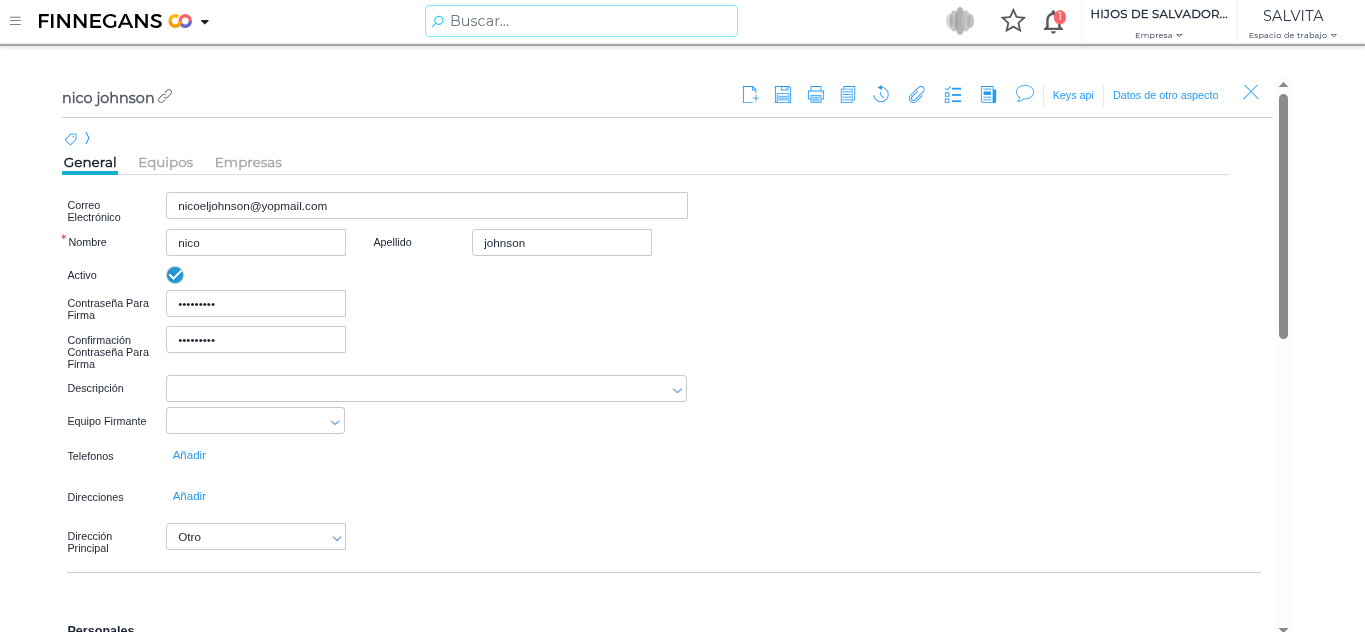This screenshot has width=1365, height=632.
Task: Click the scrollbar down arrow
Action: [1283, 628]
